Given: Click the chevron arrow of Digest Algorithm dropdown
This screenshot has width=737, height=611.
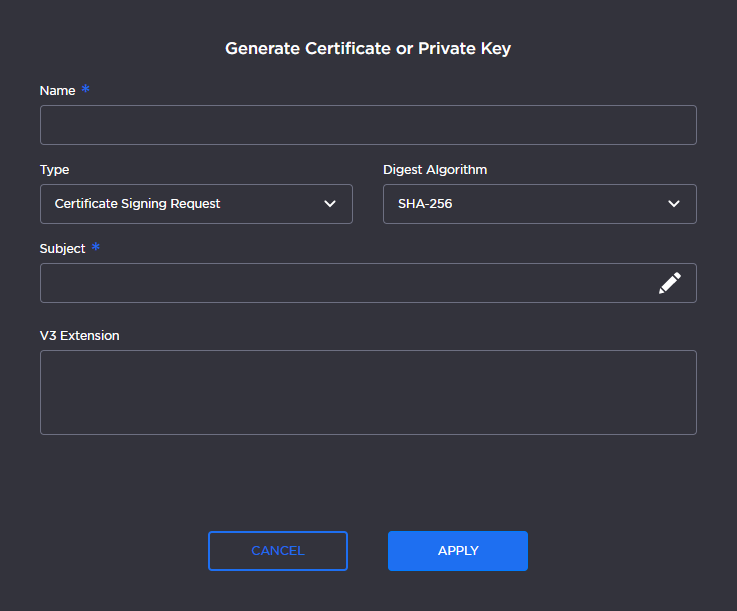Looking at the screenshot, I should pos(673,204).
